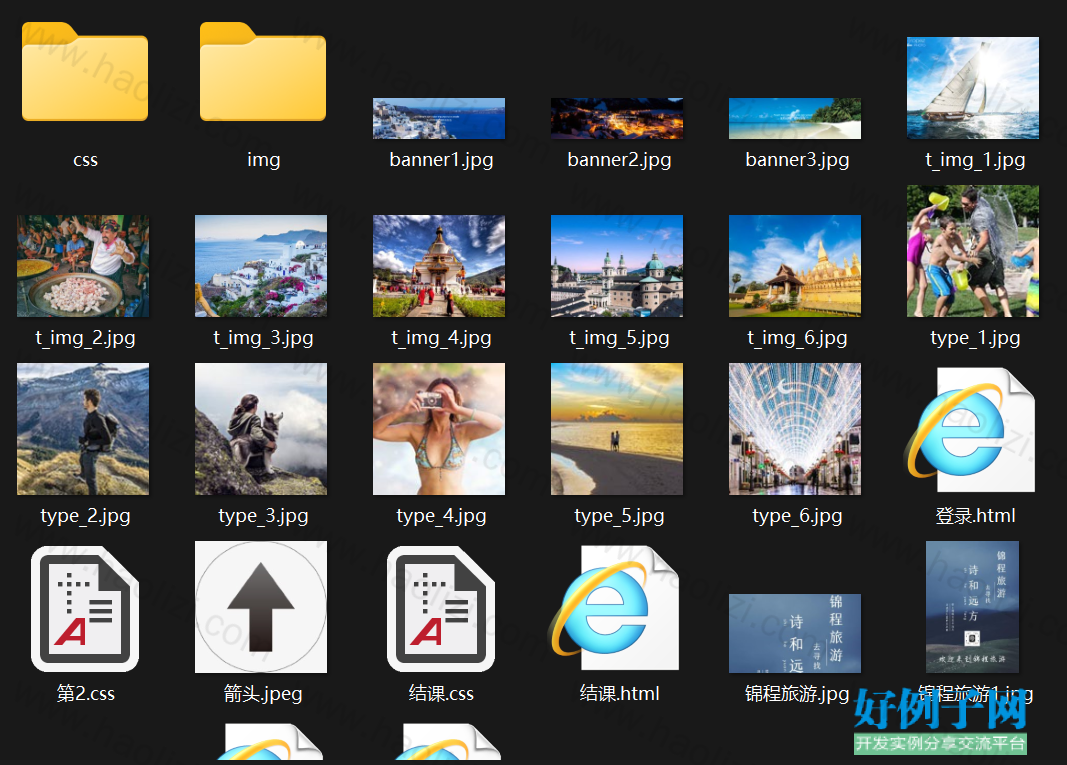Click the 结课.css file name
The image size is (1067, 765).
(441, 694)
